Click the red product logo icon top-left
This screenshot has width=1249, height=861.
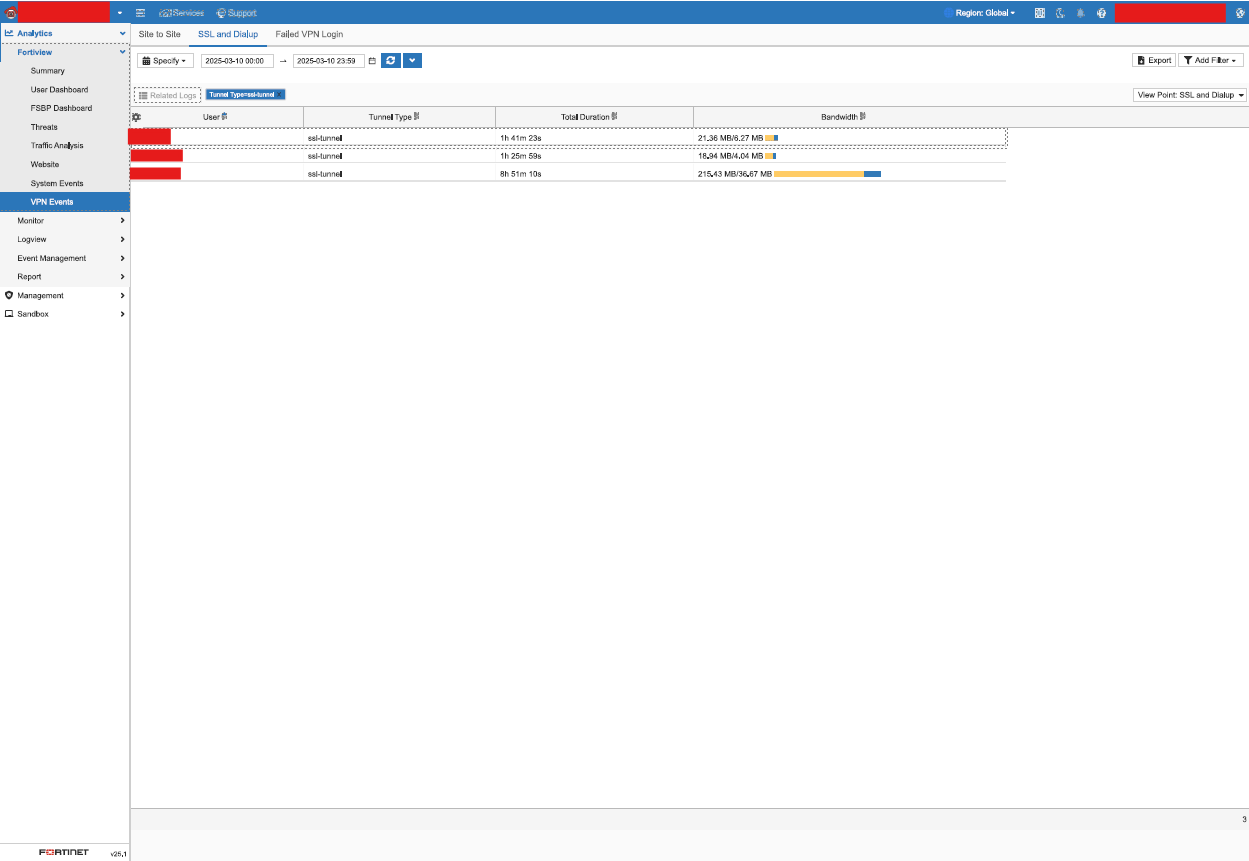(10, 13)
